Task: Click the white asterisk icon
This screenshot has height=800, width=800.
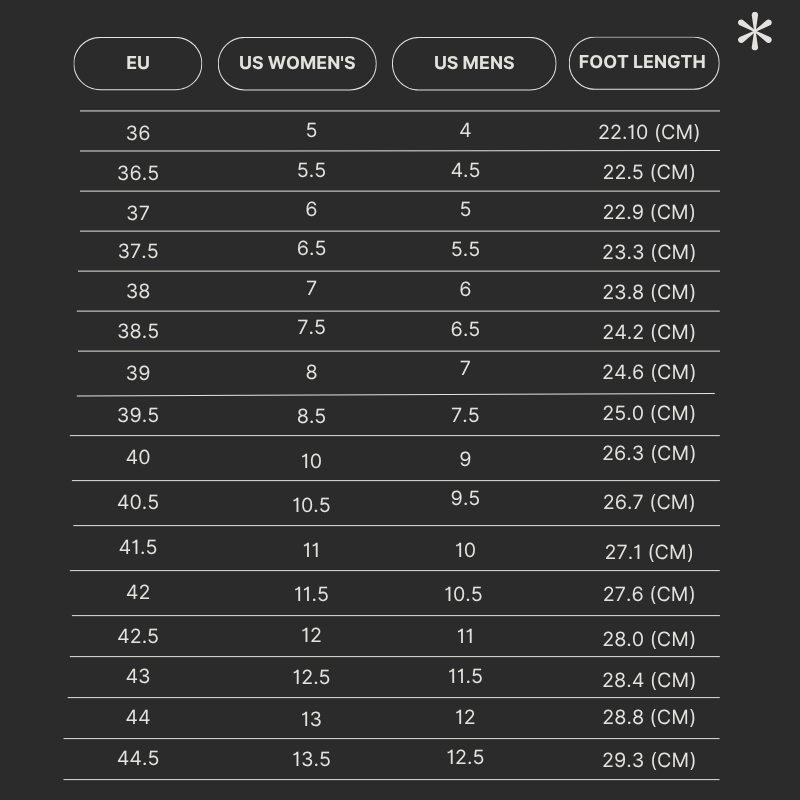Action: coord(755,33)
